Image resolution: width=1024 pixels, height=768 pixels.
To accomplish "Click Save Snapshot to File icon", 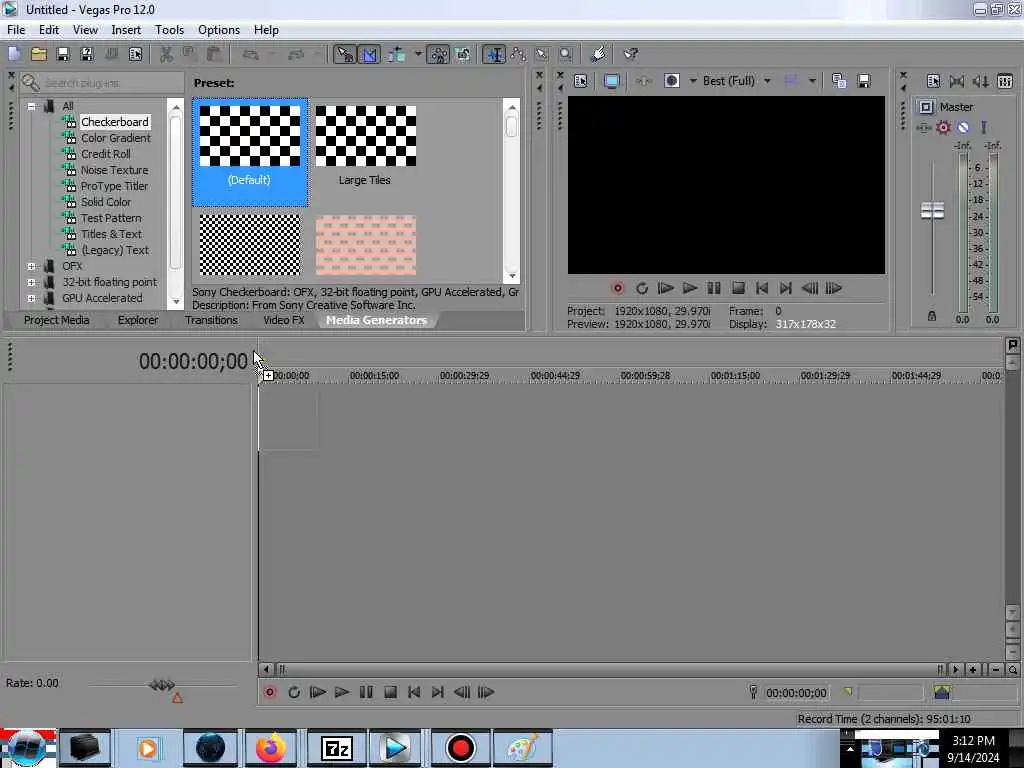I will (863, 81).
